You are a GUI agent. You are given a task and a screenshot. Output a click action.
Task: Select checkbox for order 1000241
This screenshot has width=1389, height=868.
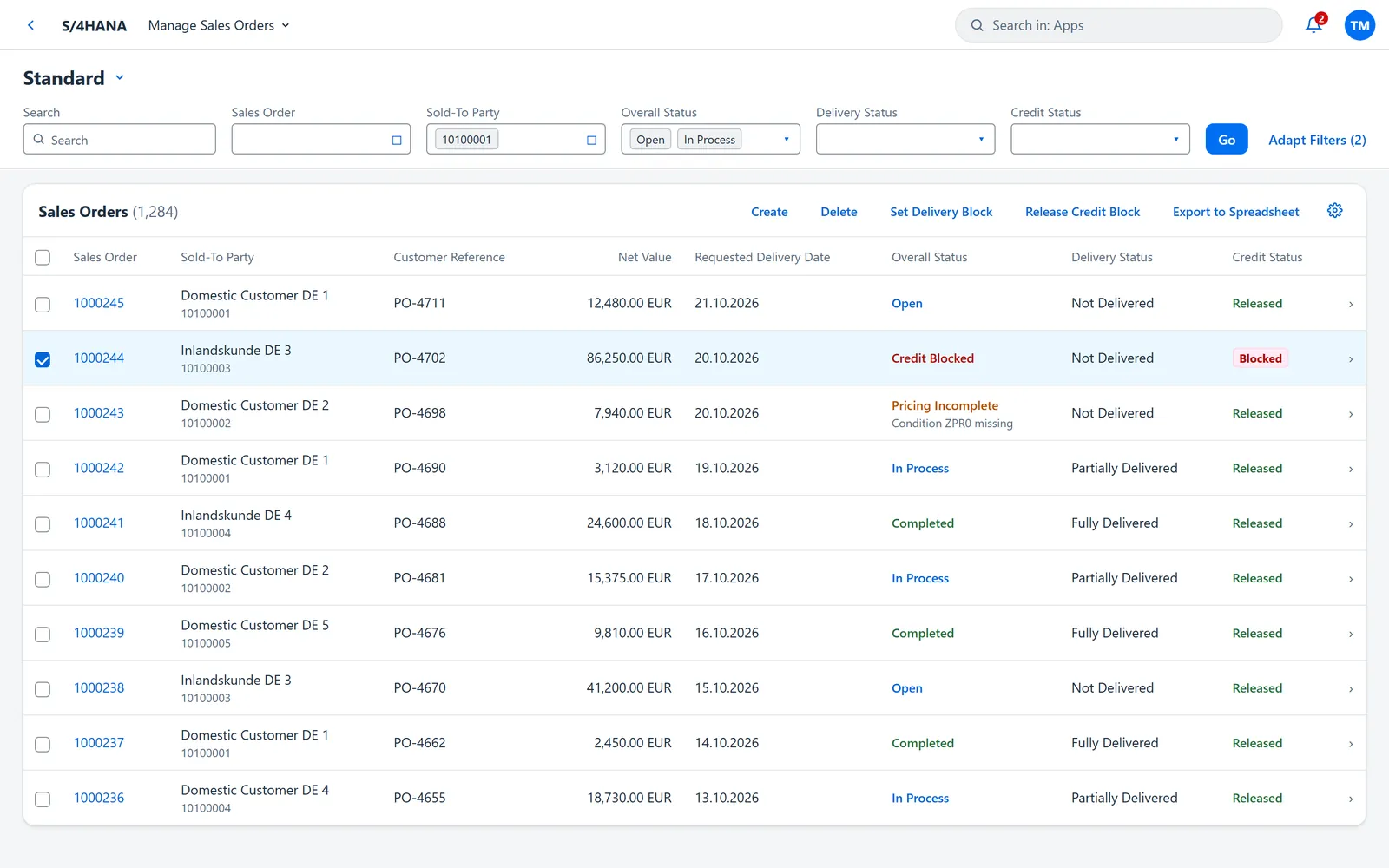[x=43, y=524]
